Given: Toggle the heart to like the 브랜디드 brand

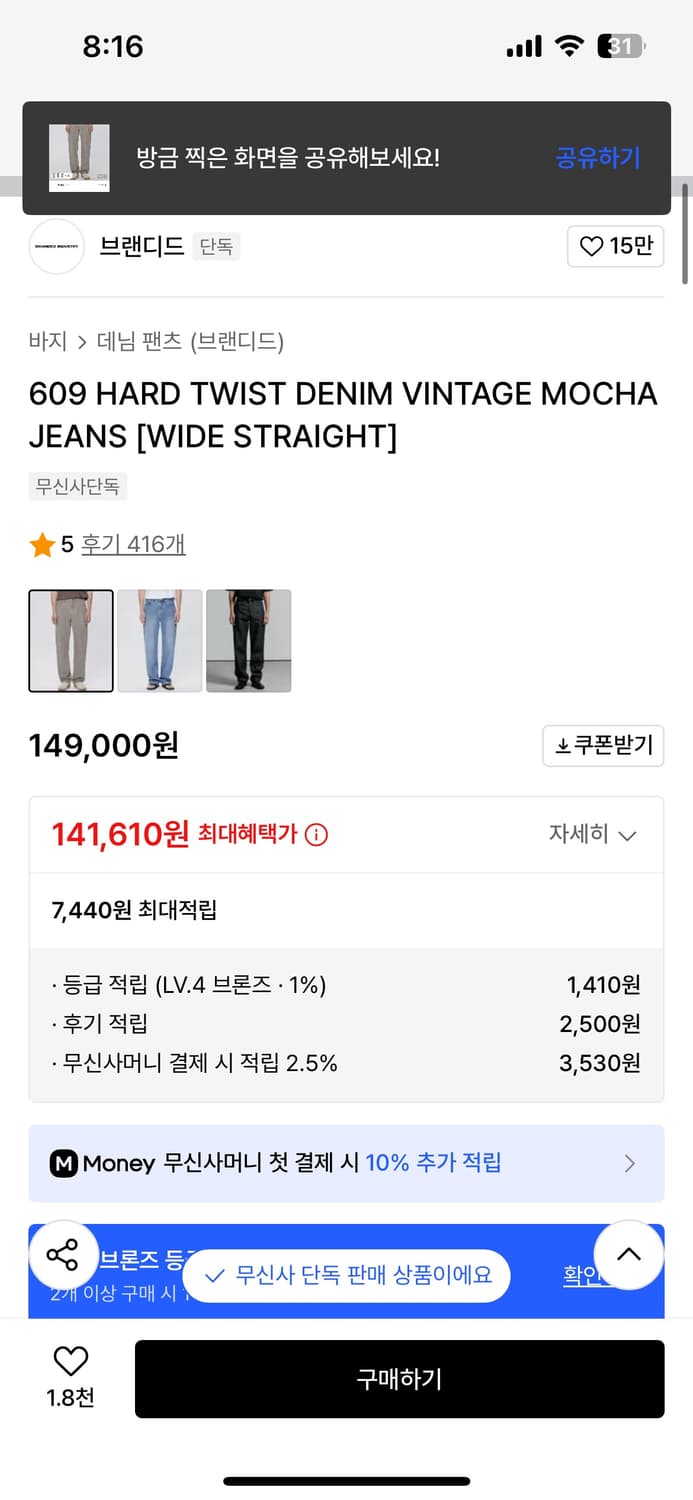Looking at the screenshot, I should [x=592, y=246].
